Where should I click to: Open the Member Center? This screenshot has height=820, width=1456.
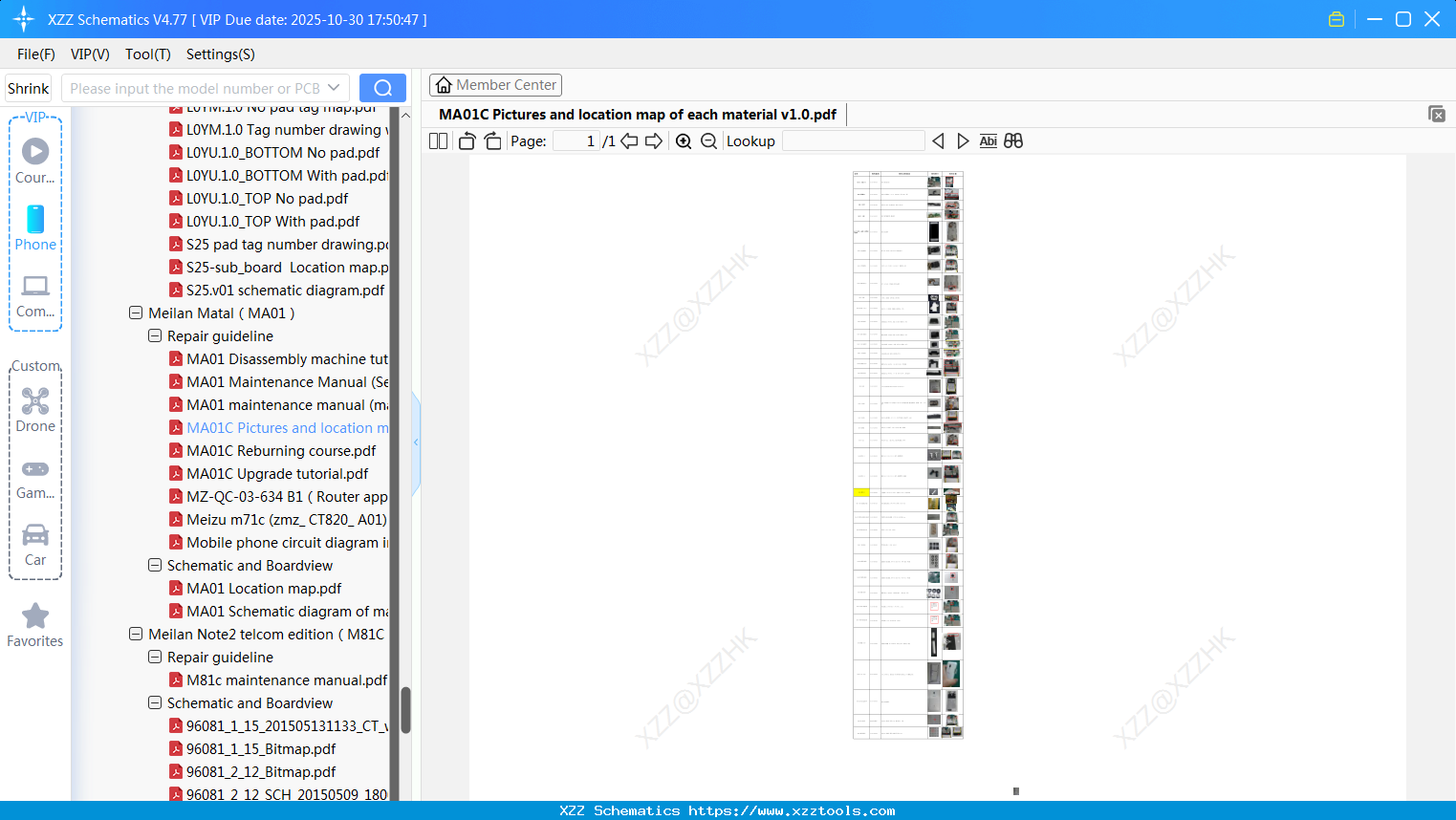pos(495,85)
